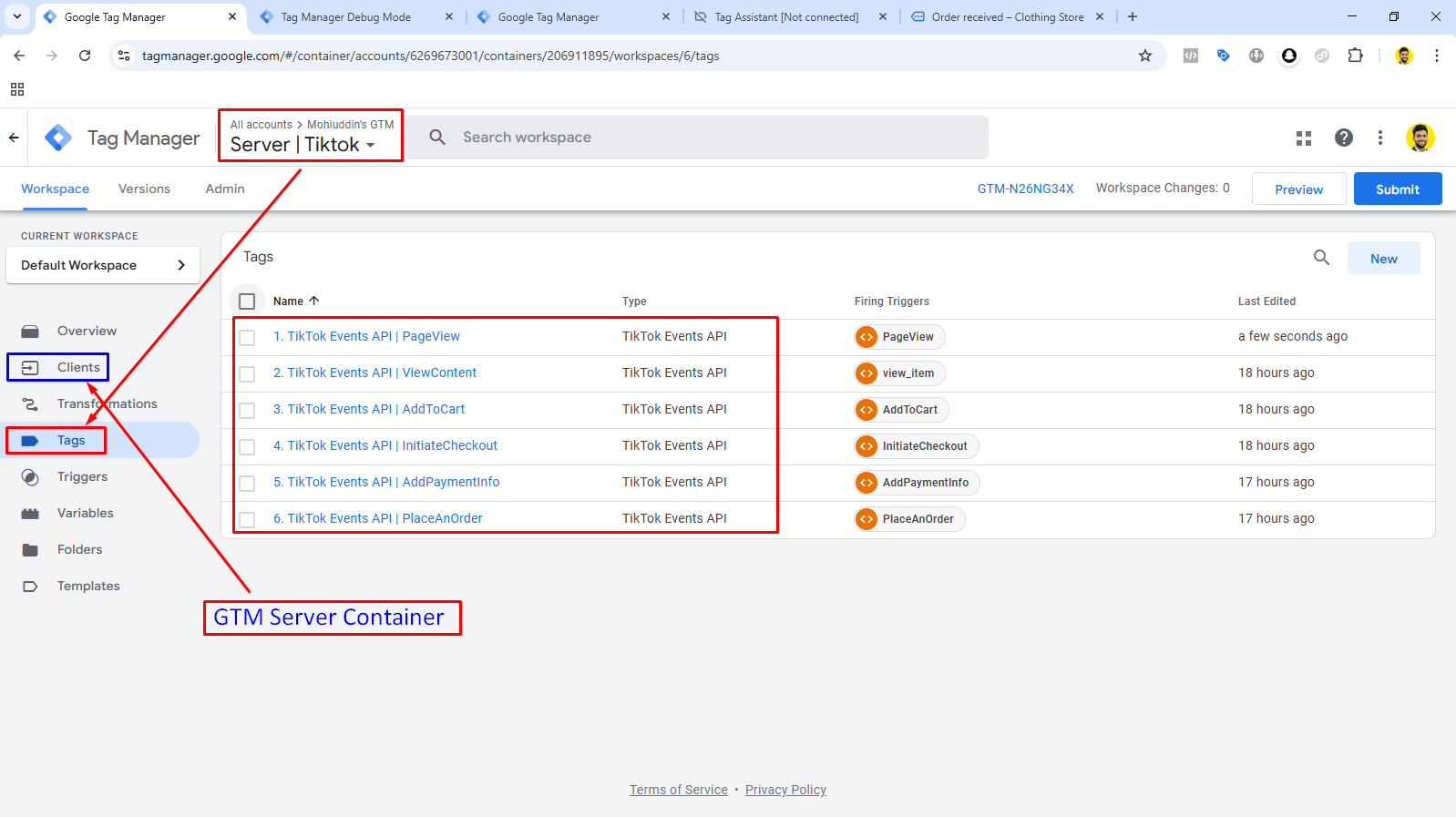1456x817 pixels.
Task: Open the three-dot more options in header
Action: coord(1380,138)
